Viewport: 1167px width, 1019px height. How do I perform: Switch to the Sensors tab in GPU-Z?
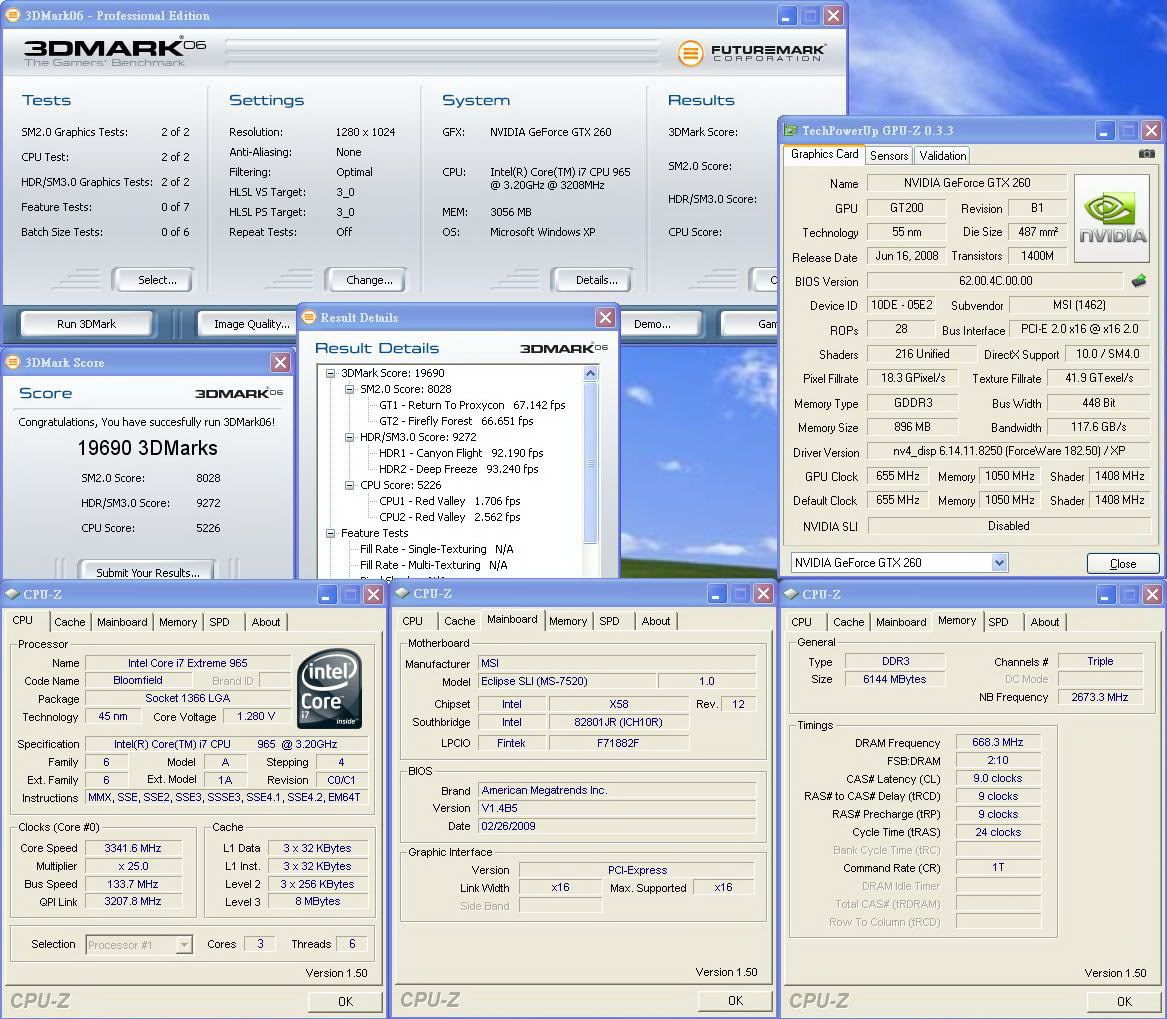click(889, 156)
